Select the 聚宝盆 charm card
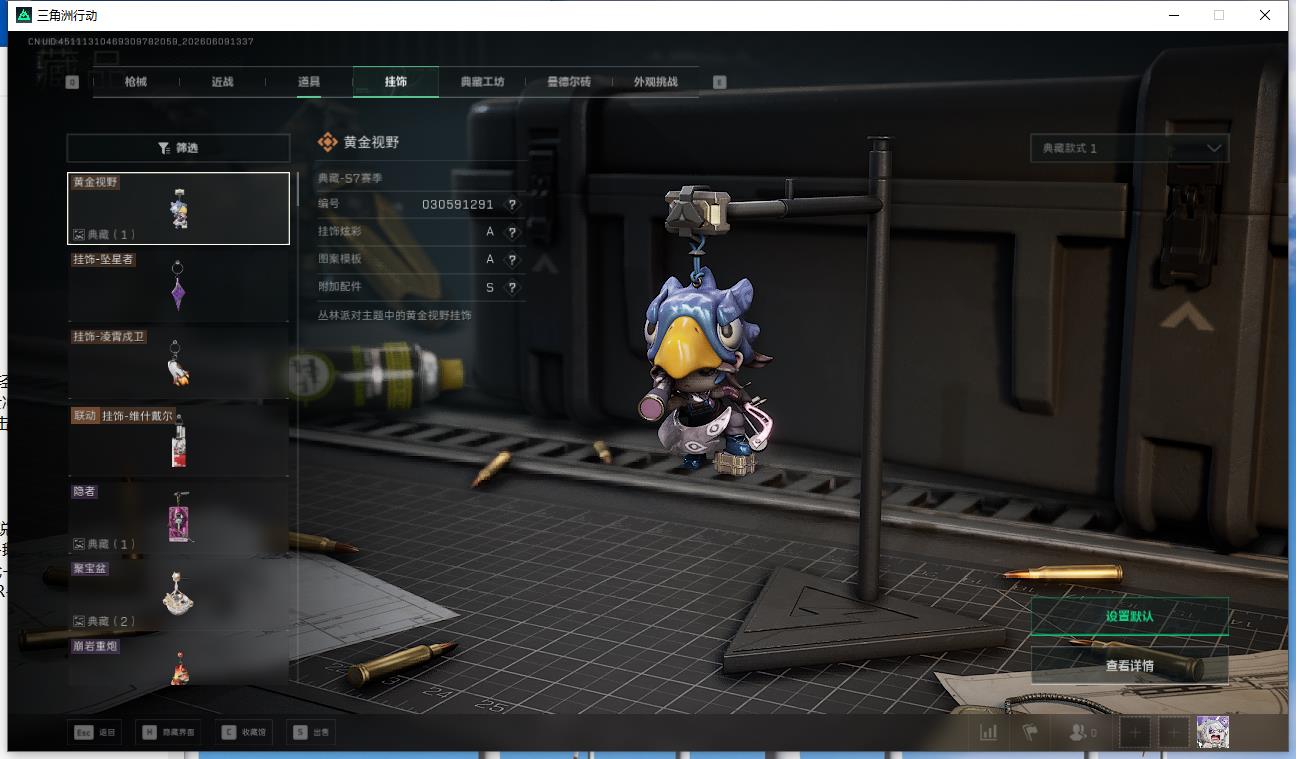 (x=178, y=595)
